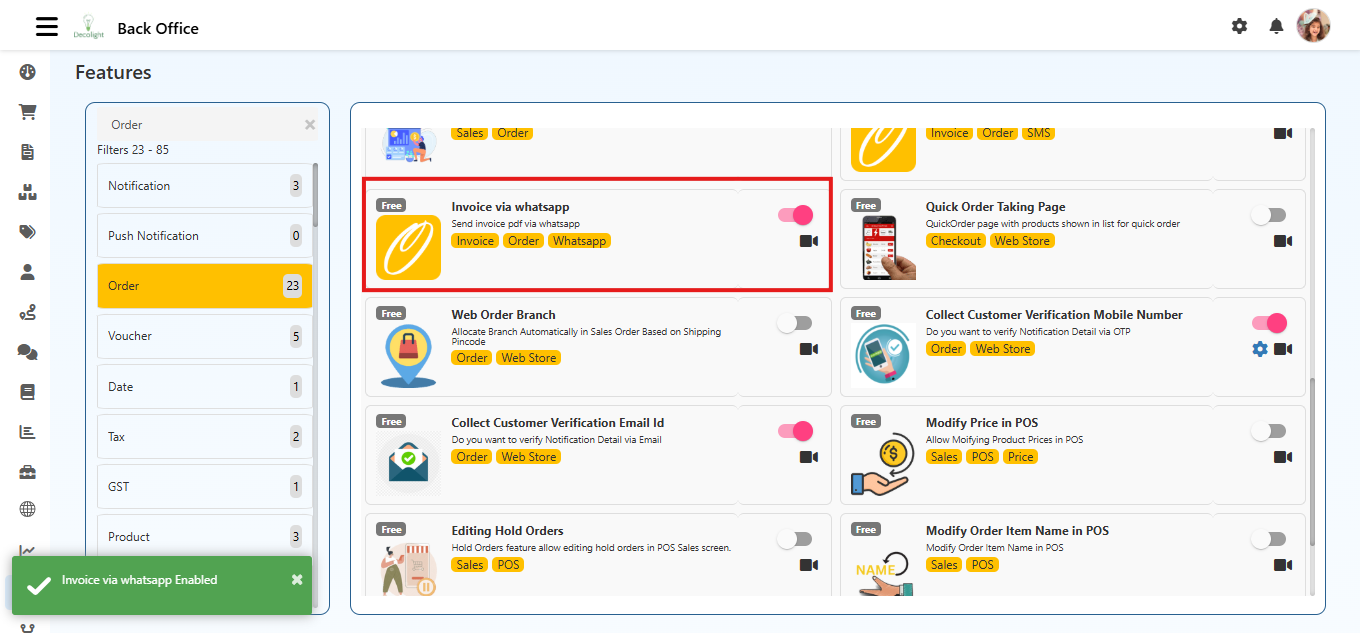This screenshot has height=633, width=1360.
Task: Open Collect Customer Verification Mobile Number settings gear
Action: point(1260,349)
